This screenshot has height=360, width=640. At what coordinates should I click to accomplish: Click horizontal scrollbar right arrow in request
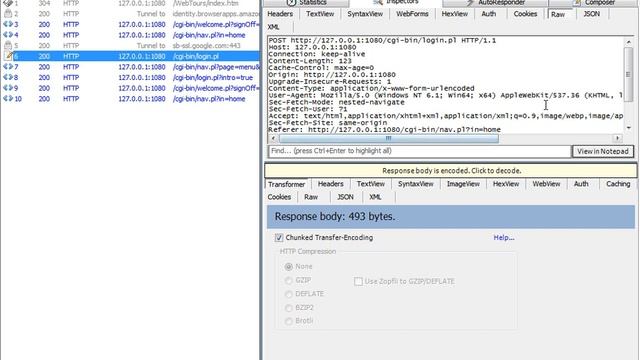click(618, 138)
